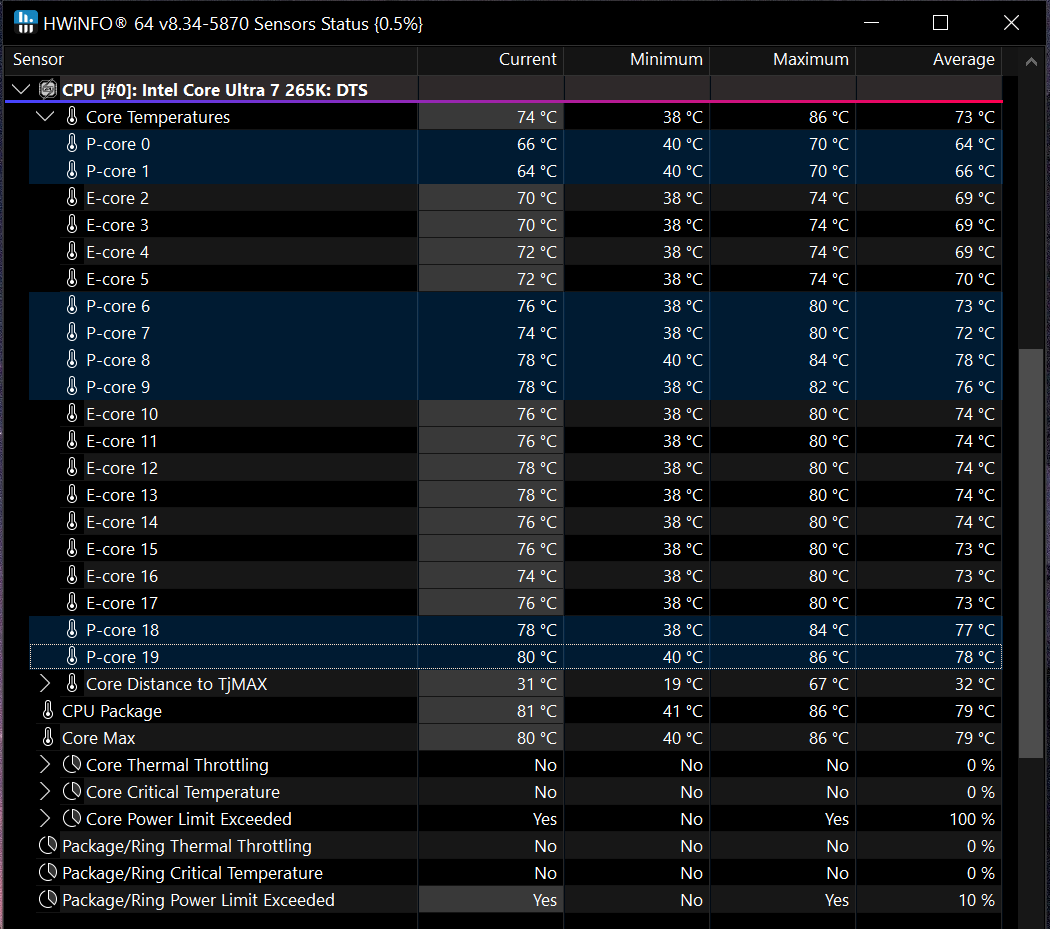Viewport: 1050px width, 929px height.
Task: Click Core Max minimum value 40 °C
Action: tap(682, 737)
